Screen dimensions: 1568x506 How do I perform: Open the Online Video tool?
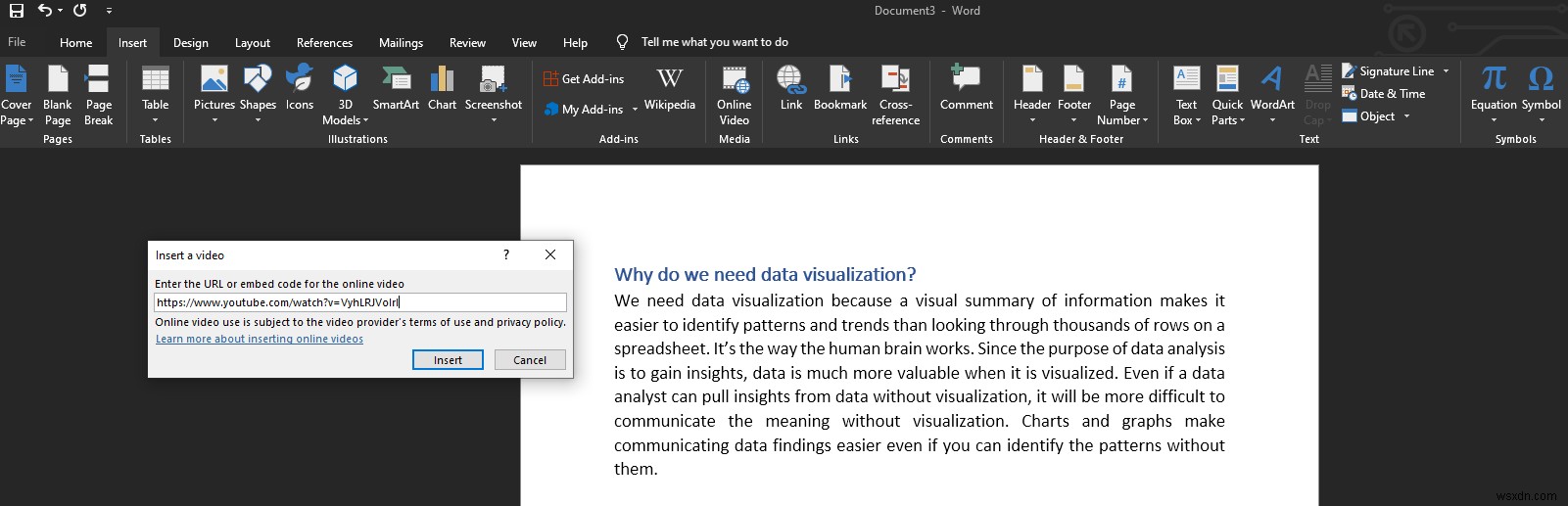click(x=734, y=94)
